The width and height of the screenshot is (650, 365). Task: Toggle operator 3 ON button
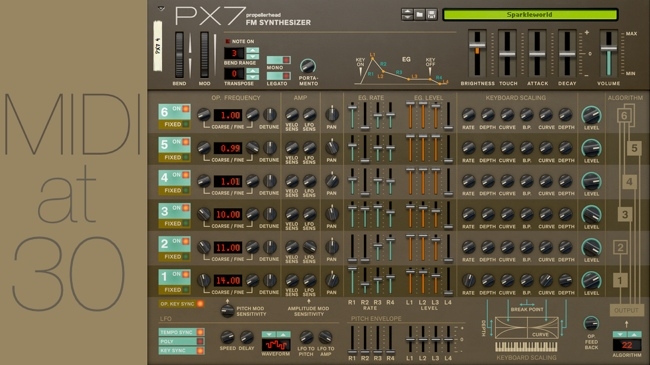click(185, 208)
